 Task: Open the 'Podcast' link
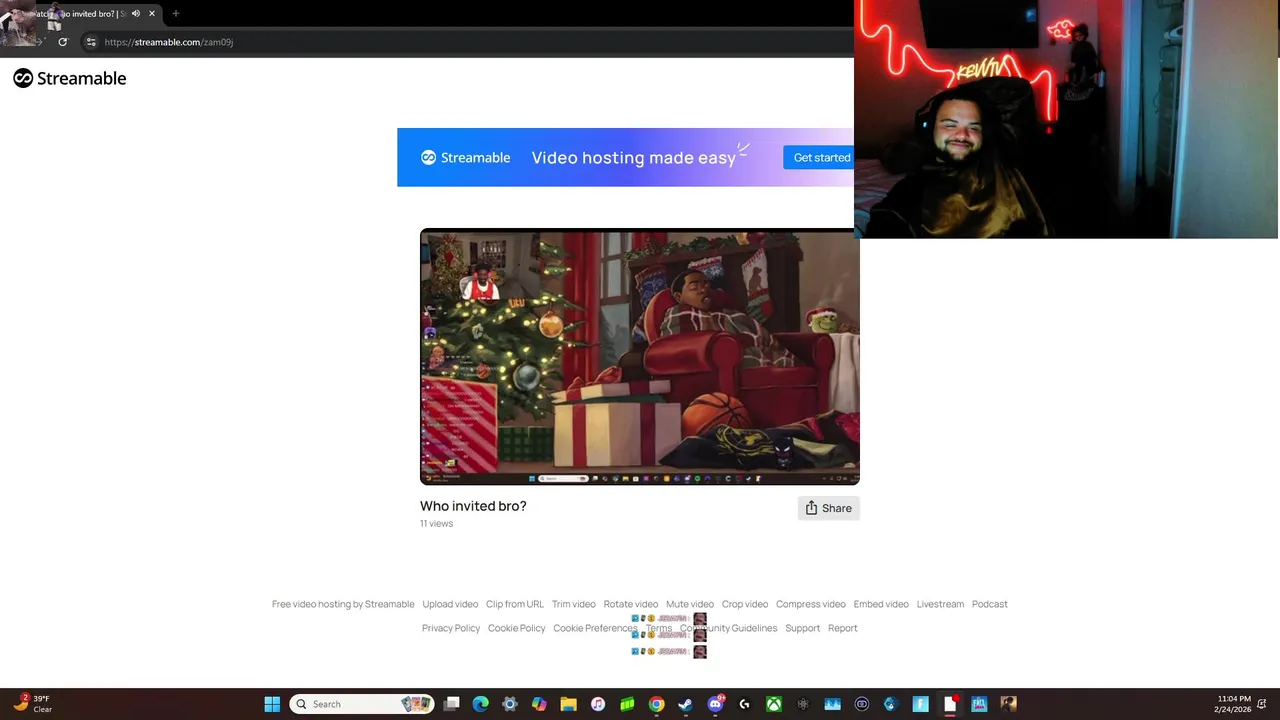coord(990,604)
